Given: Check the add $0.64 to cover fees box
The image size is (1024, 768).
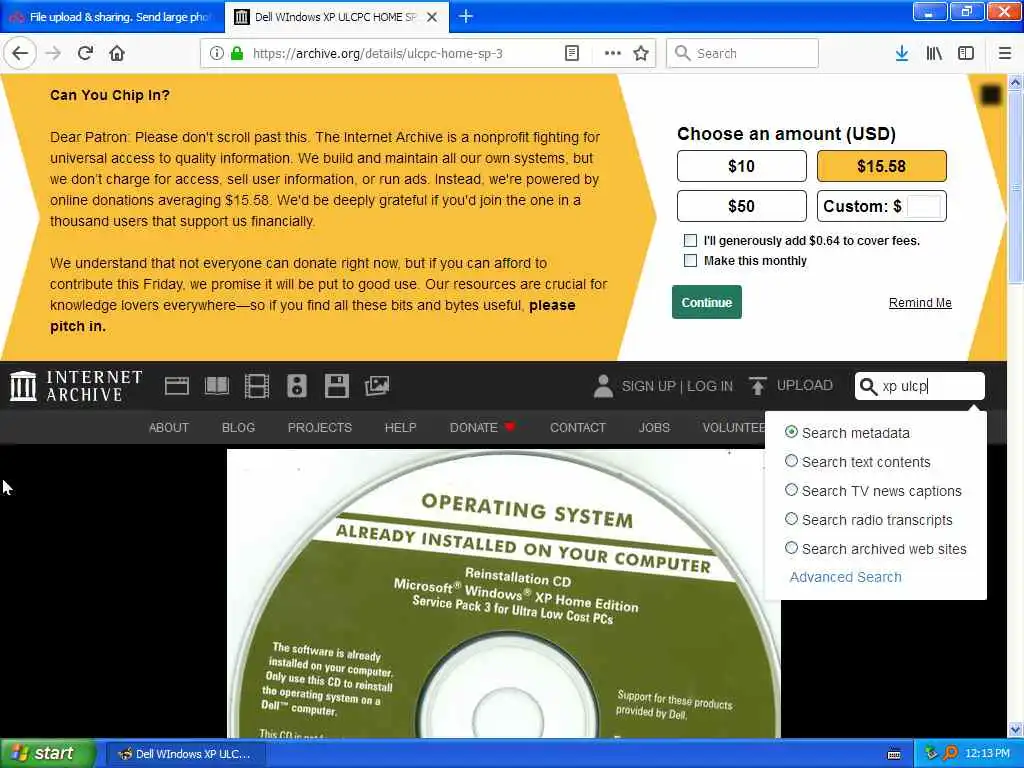Looking at the screenshot, I should pyautogui.click(x=690, y=240).
